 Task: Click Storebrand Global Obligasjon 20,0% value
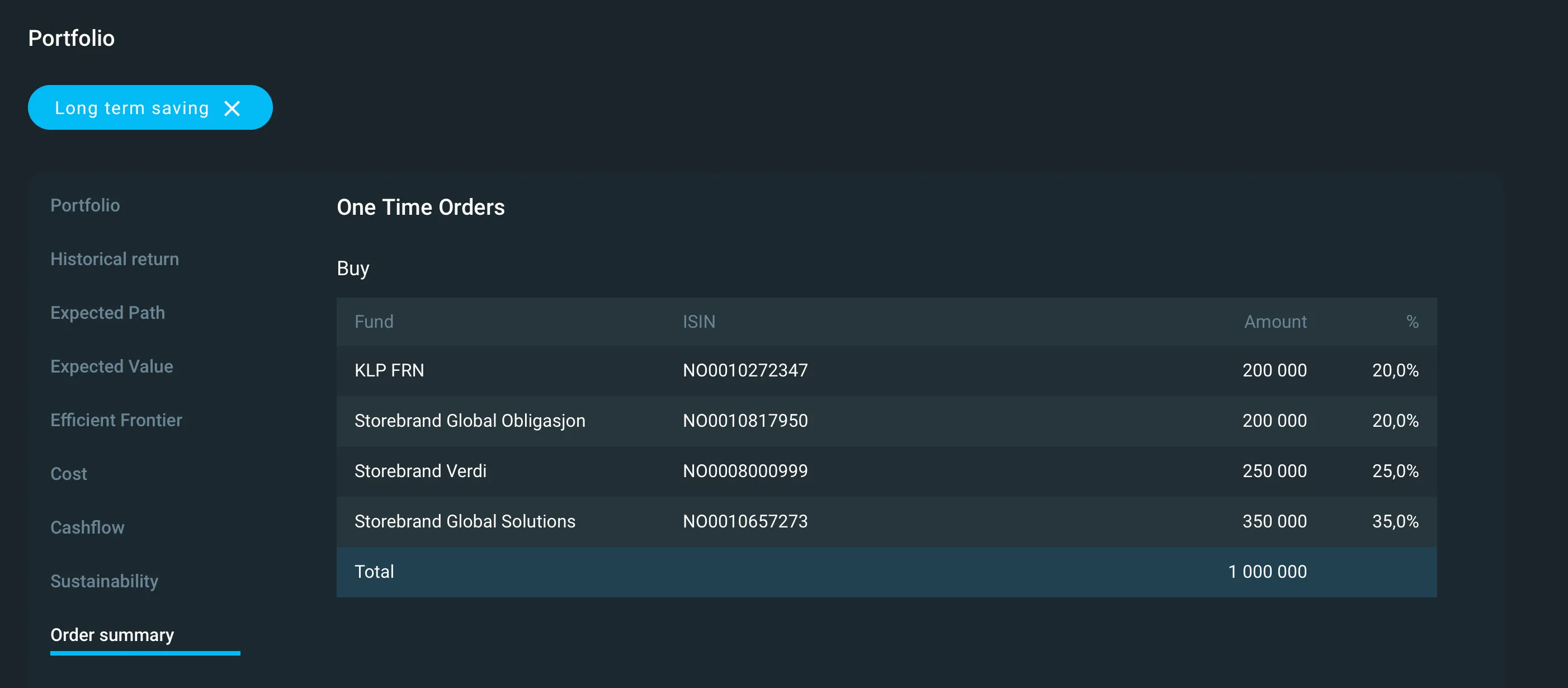(x=1395, y=421)
